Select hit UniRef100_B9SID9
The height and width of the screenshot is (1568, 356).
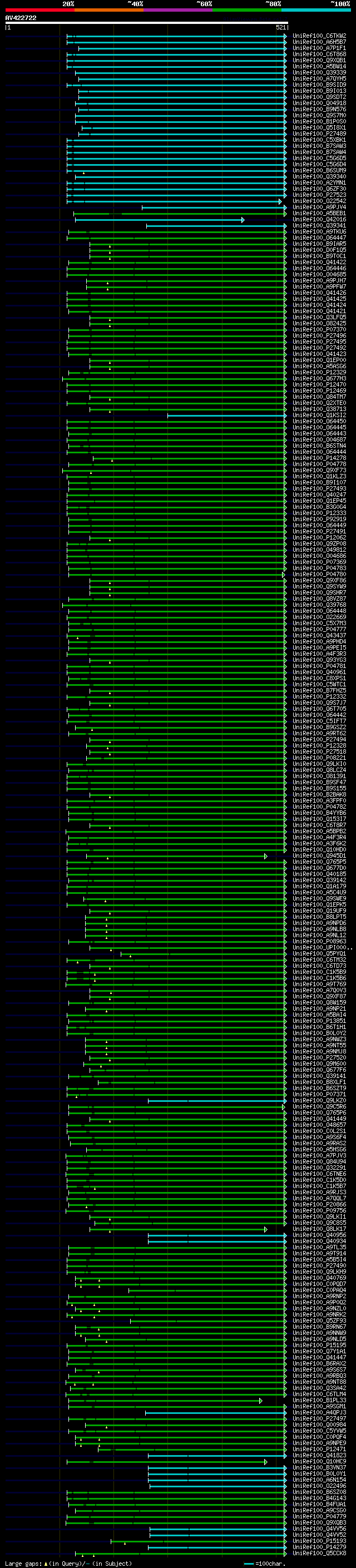coord(319,85)
